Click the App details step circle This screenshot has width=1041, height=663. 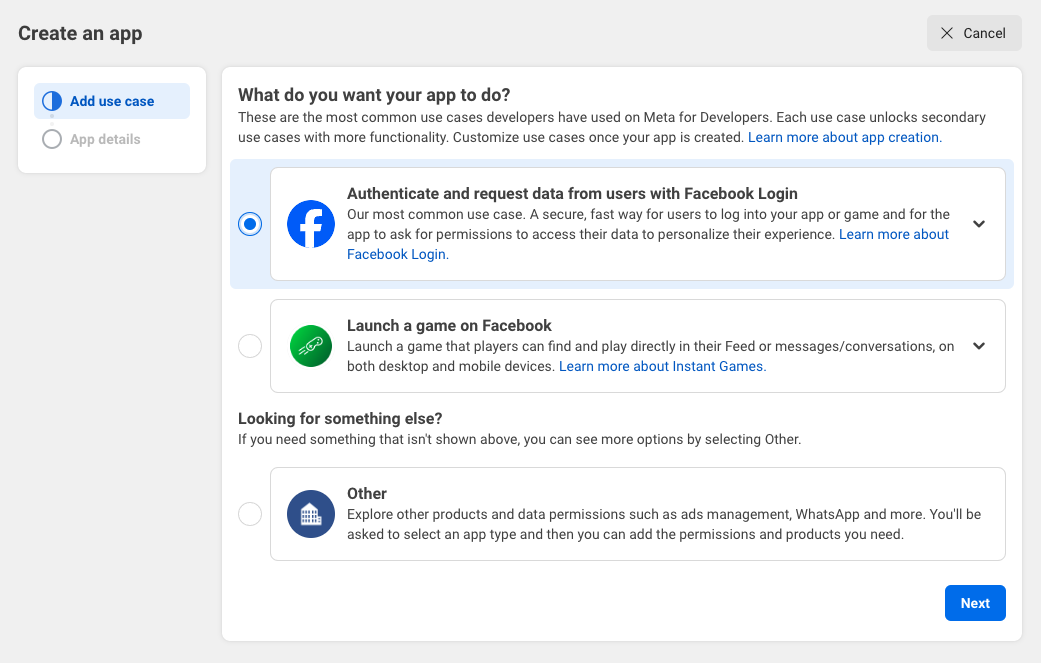[x=51, y=139]
